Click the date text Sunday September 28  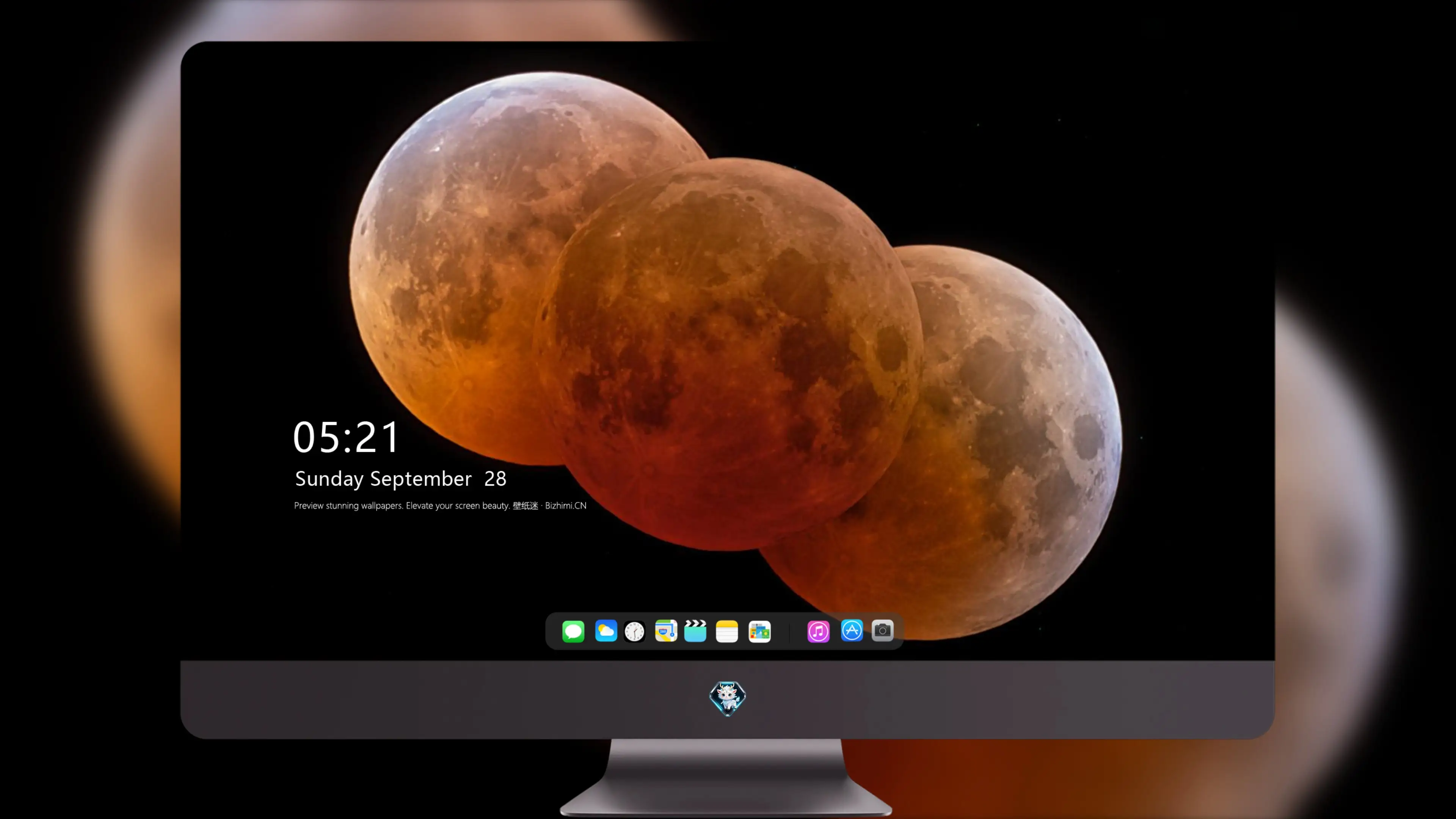(401, 479)
